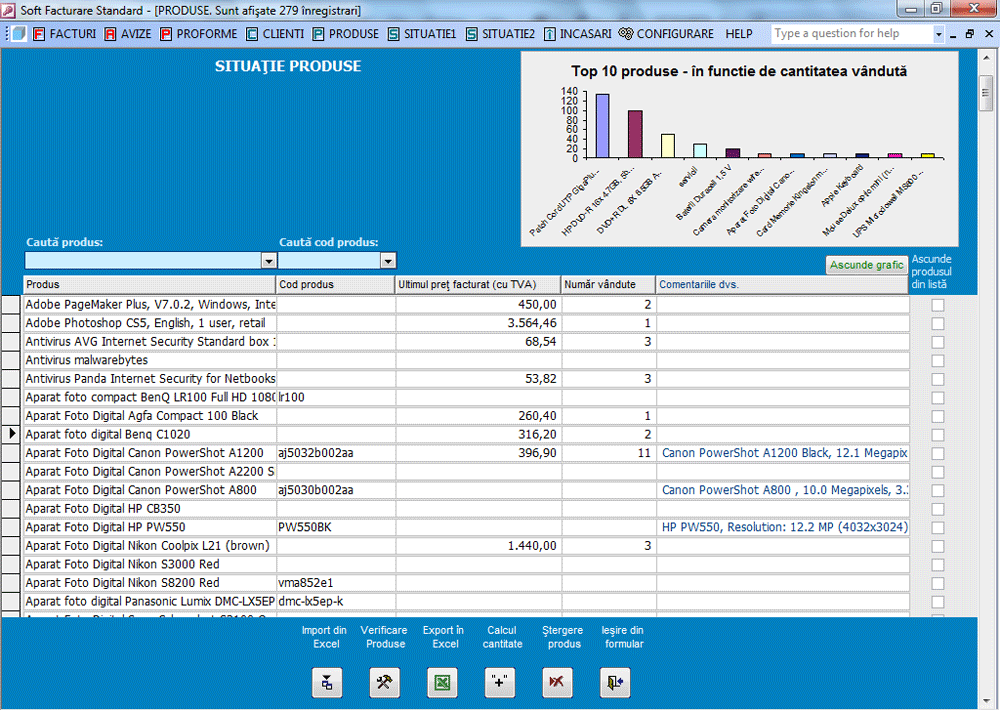Tick hide checkbox for Antivirus Panda row
Viewport: 1000px width, 711px height.
click(938, 379)
